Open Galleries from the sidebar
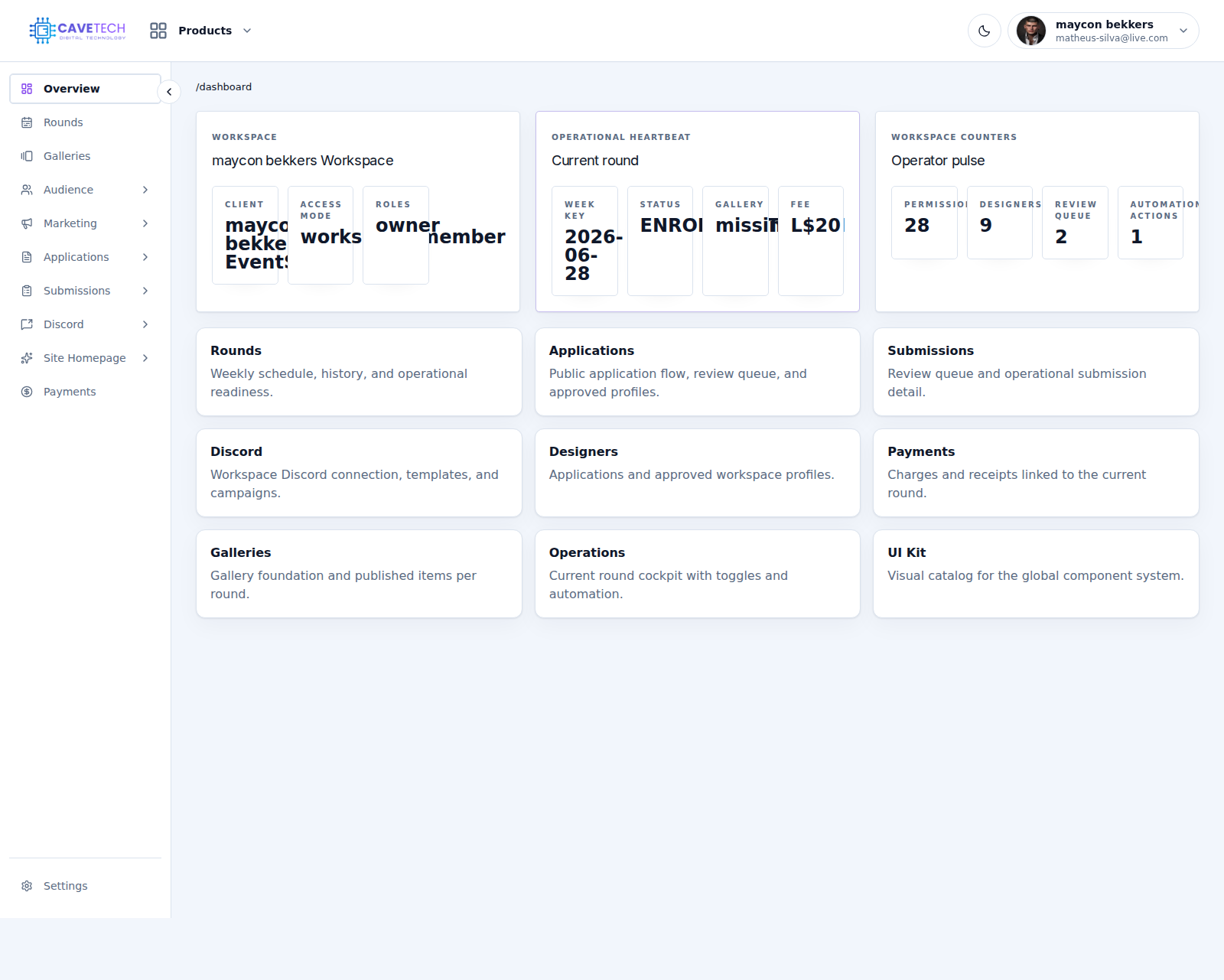The width and height of the screenshot is (1224, 980). tap(85, 156)
